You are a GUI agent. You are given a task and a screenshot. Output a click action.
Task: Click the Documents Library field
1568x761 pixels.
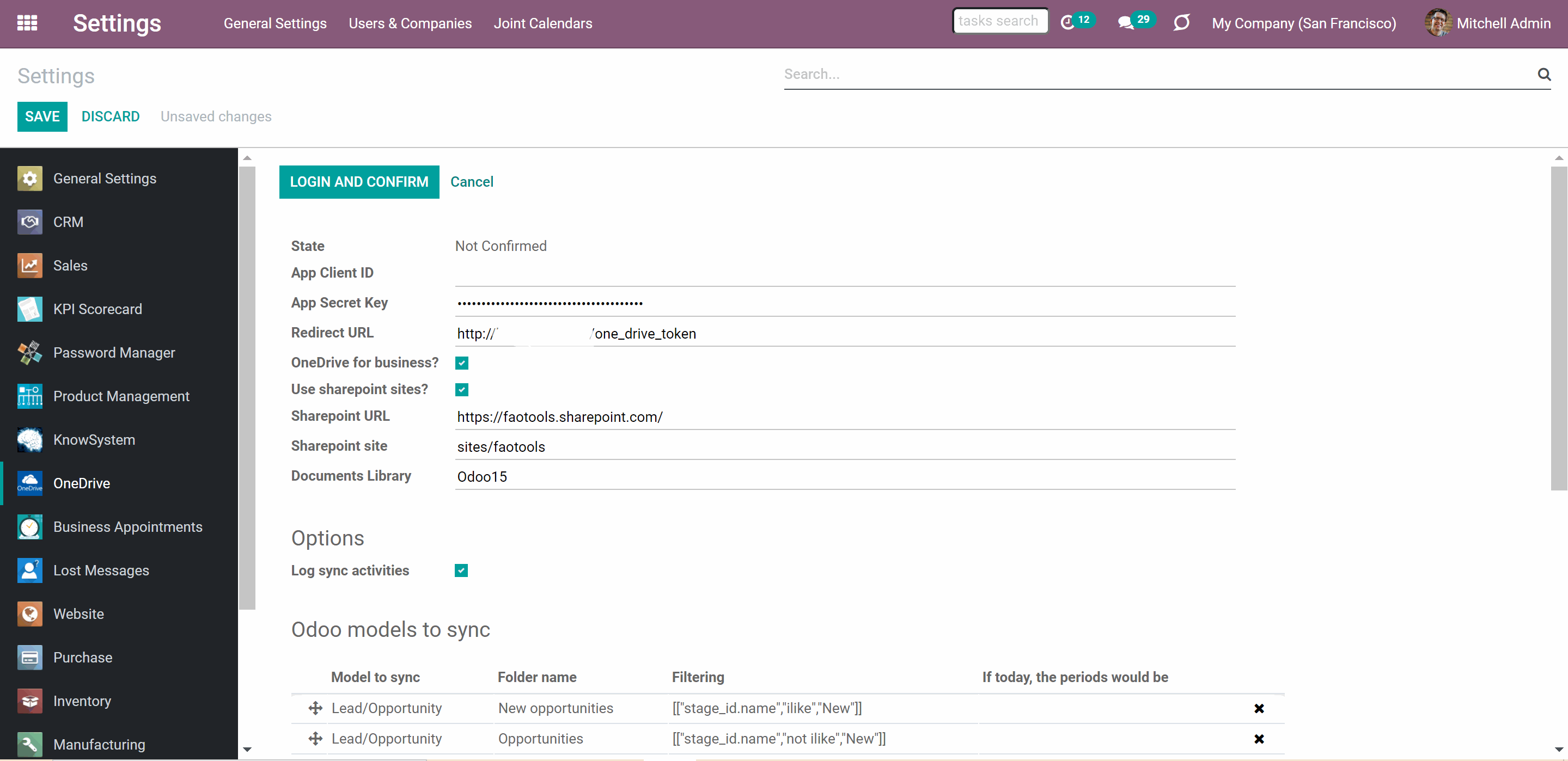(x=845, y=476)
